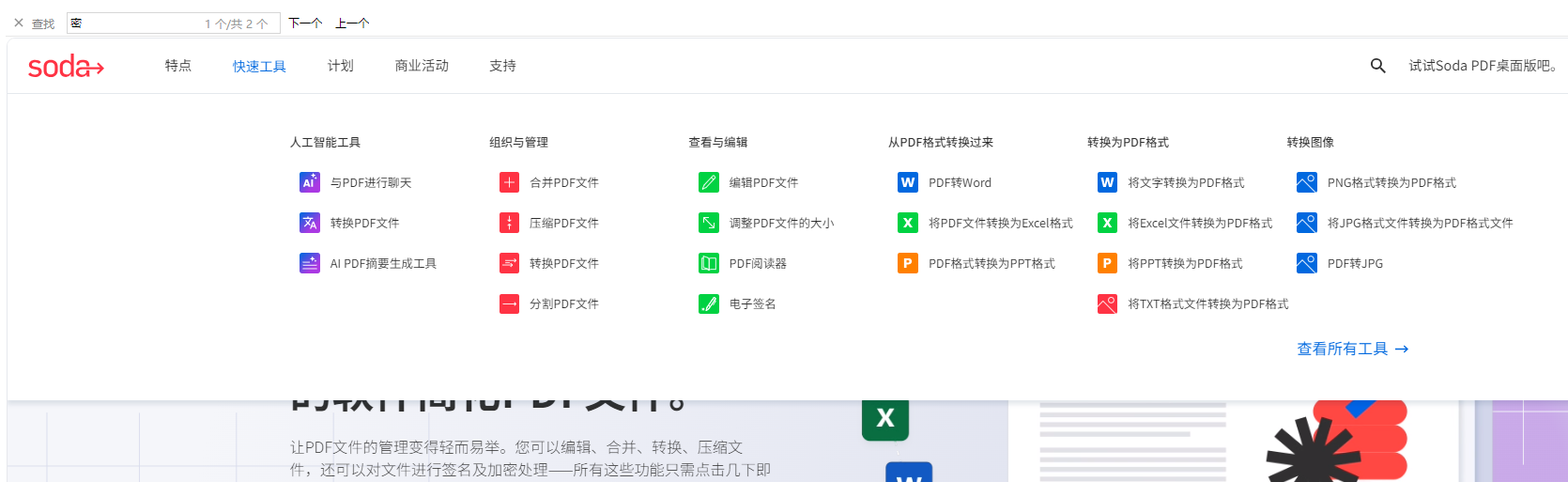Click the PDF to Word icon
1568x482 pixels.
[908, 182]
